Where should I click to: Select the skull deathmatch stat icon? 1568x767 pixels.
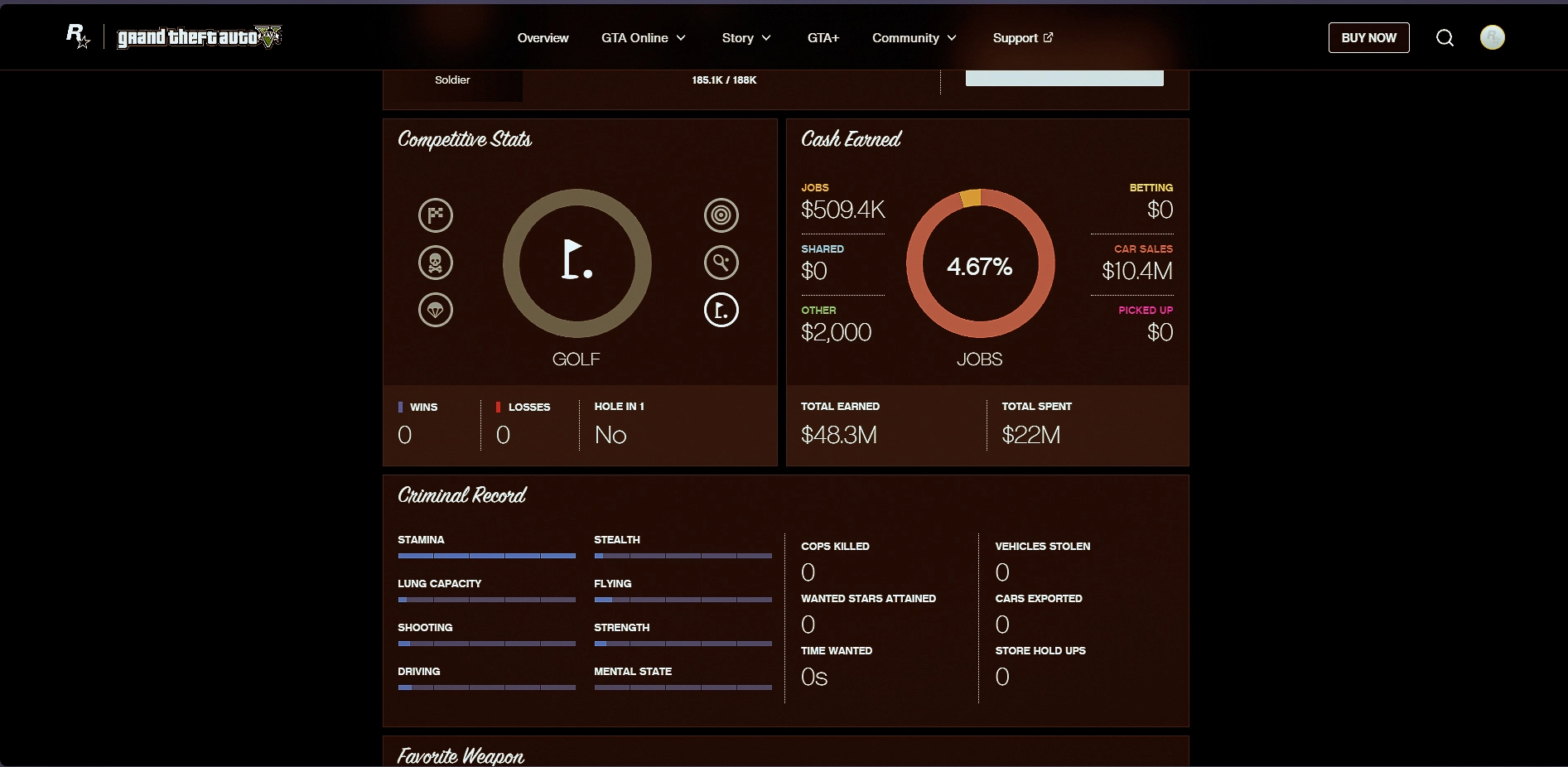coord(436,263)
